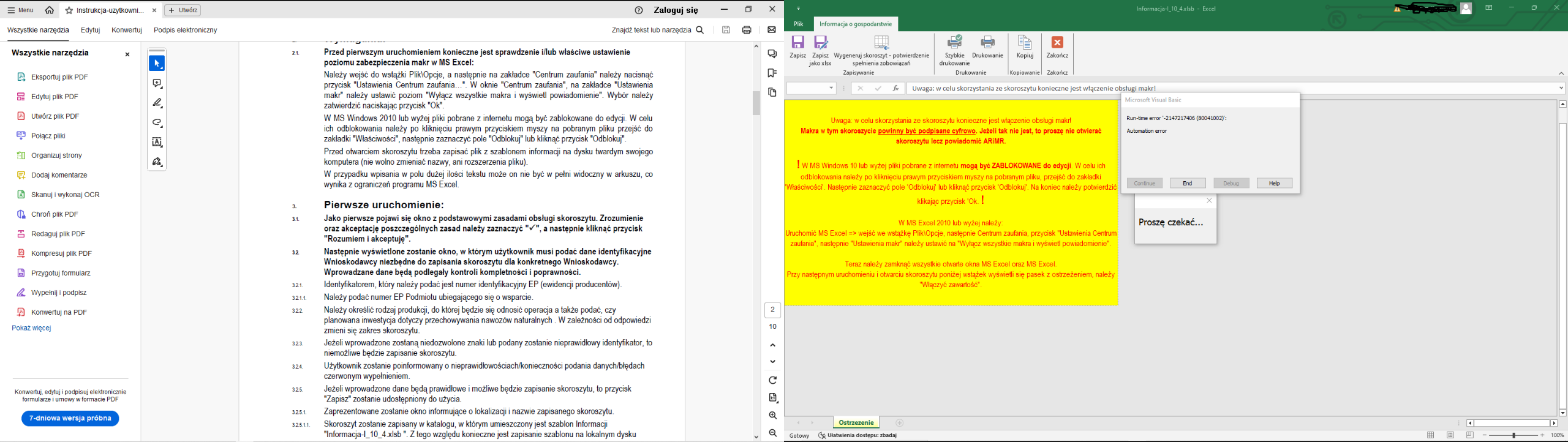
Task: Expand the Excel formula bar
Action: click(x=1561, y=88)
